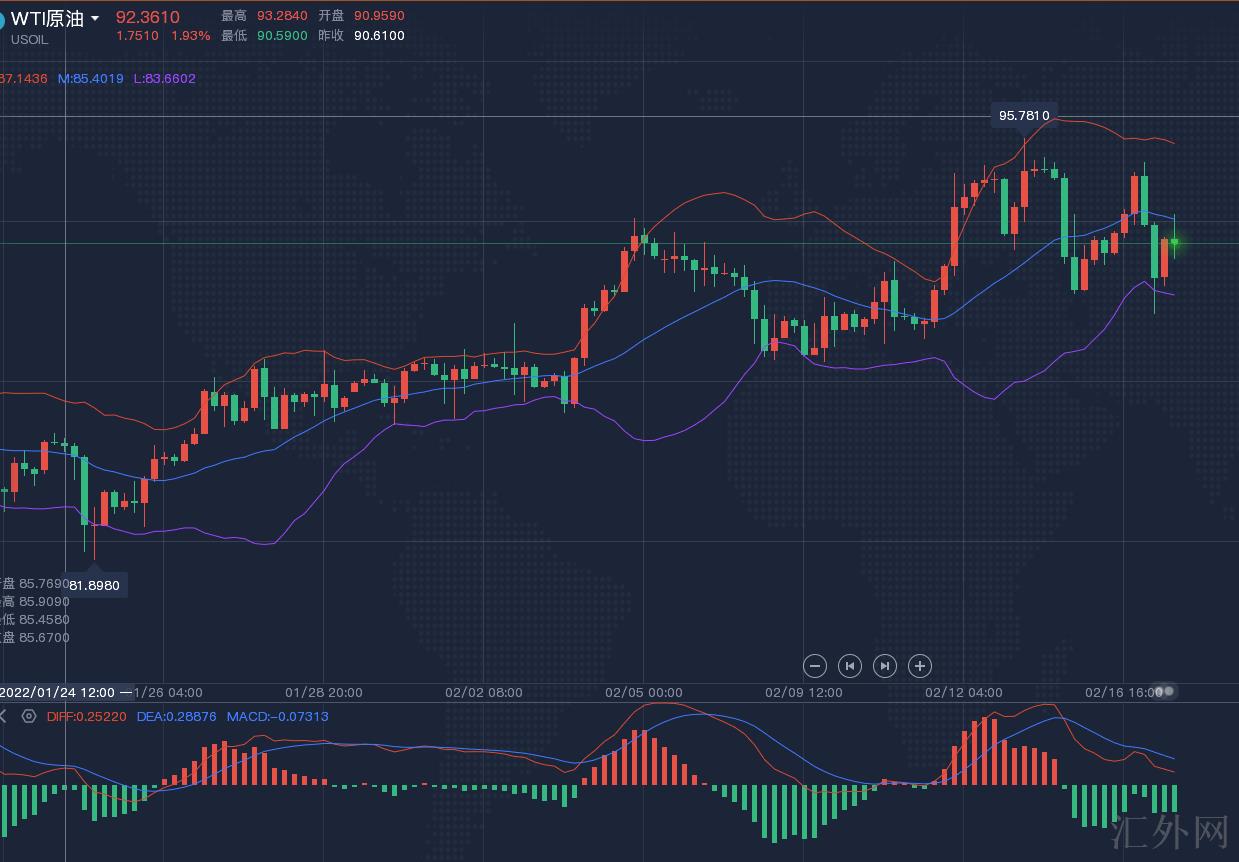Click the Bollinger M:85.4019 middle band label
This screenshot has width=1239, height=862.
pos(90,78)
